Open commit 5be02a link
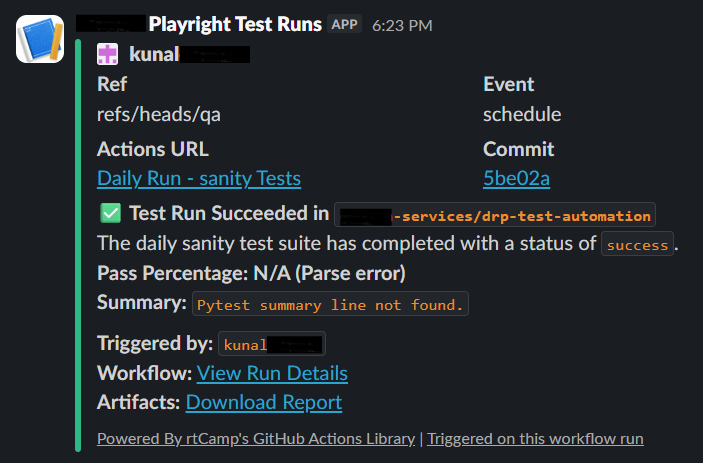 [x=516, y=178]
